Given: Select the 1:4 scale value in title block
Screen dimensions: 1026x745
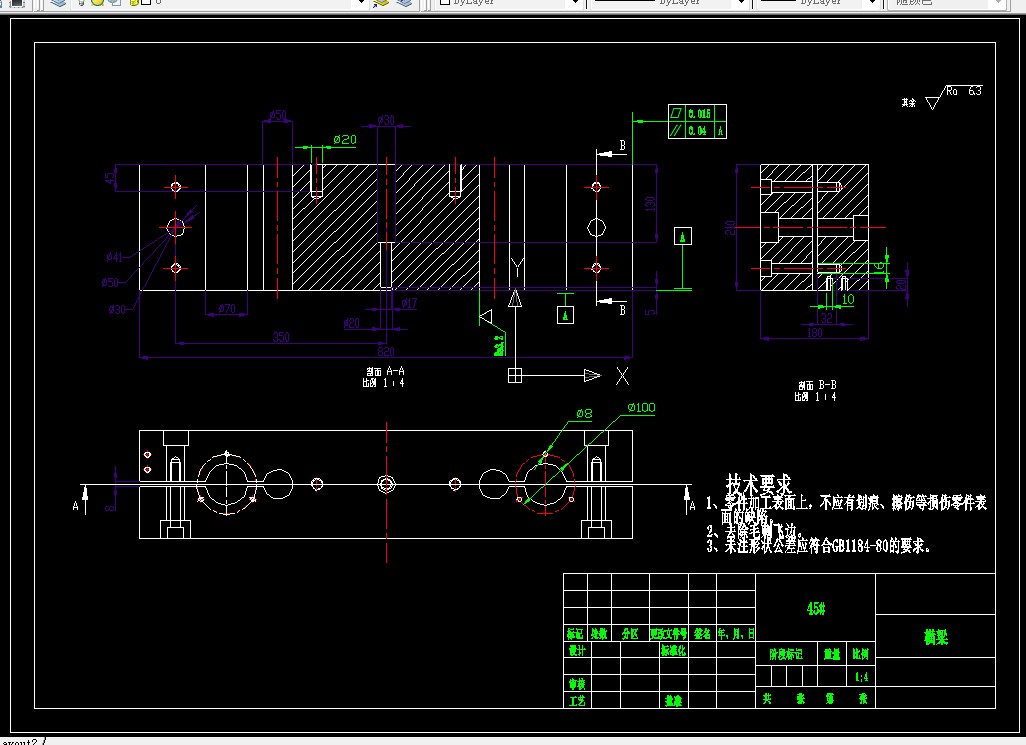Looking at the screenshot, I should [x=862, y=677].
